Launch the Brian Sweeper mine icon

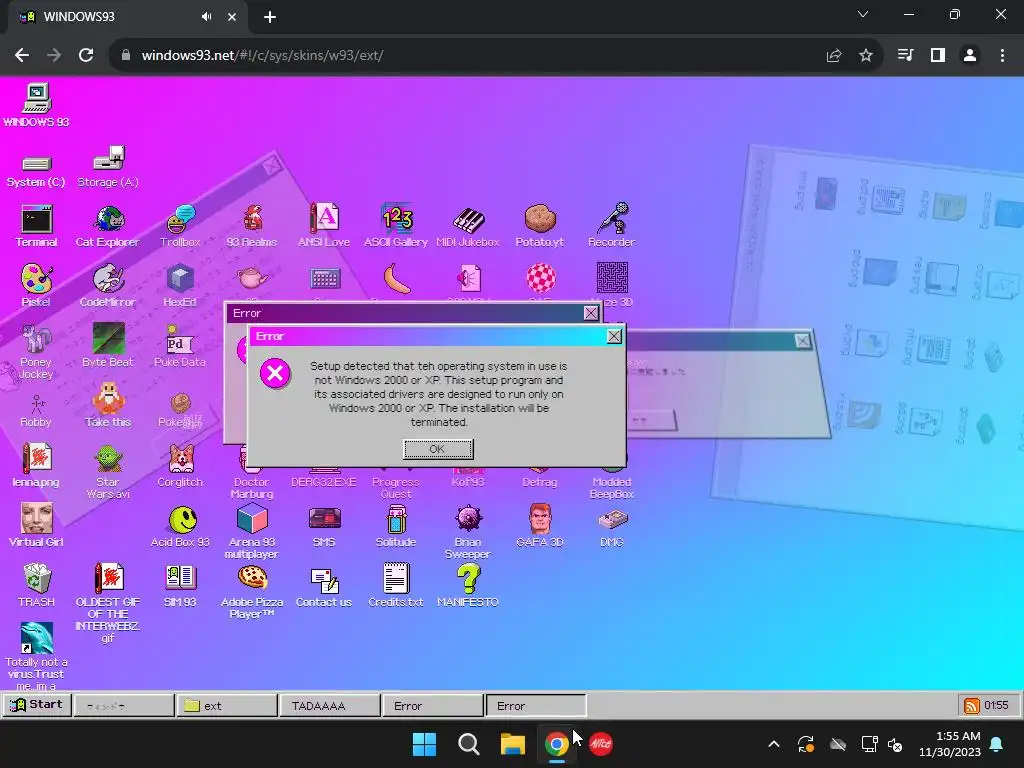pyautogui.click(x=468, y=519)
